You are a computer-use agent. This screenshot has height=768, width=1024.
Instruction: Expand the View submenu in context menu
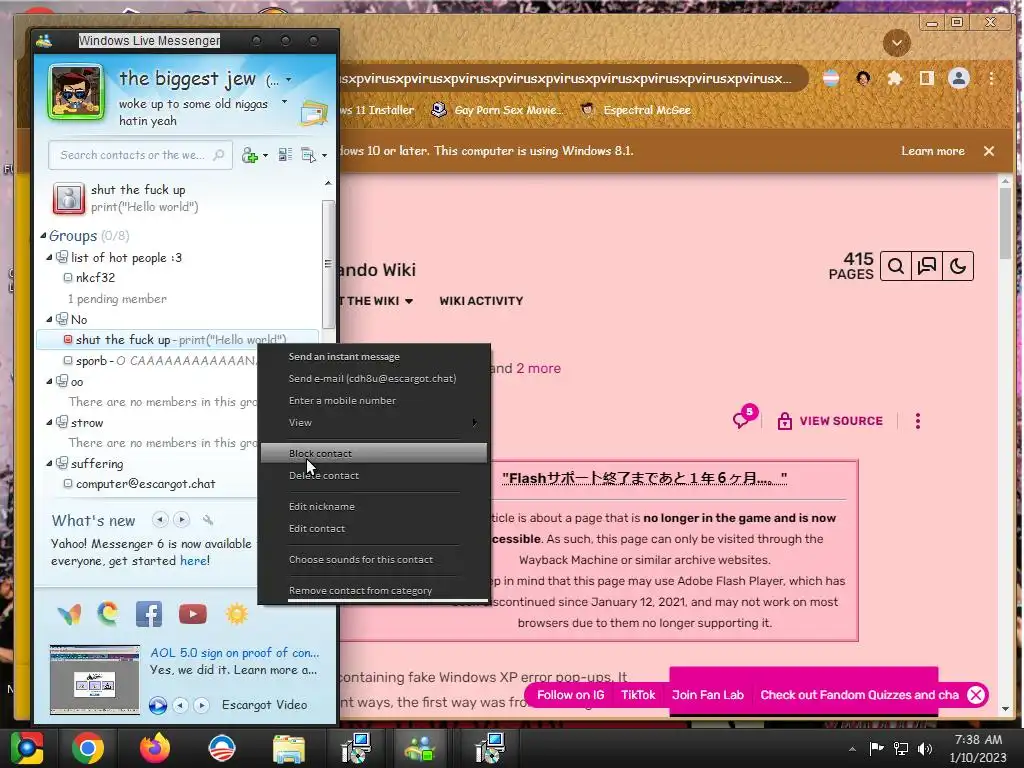pyautogui.click(x=374, y=423)
